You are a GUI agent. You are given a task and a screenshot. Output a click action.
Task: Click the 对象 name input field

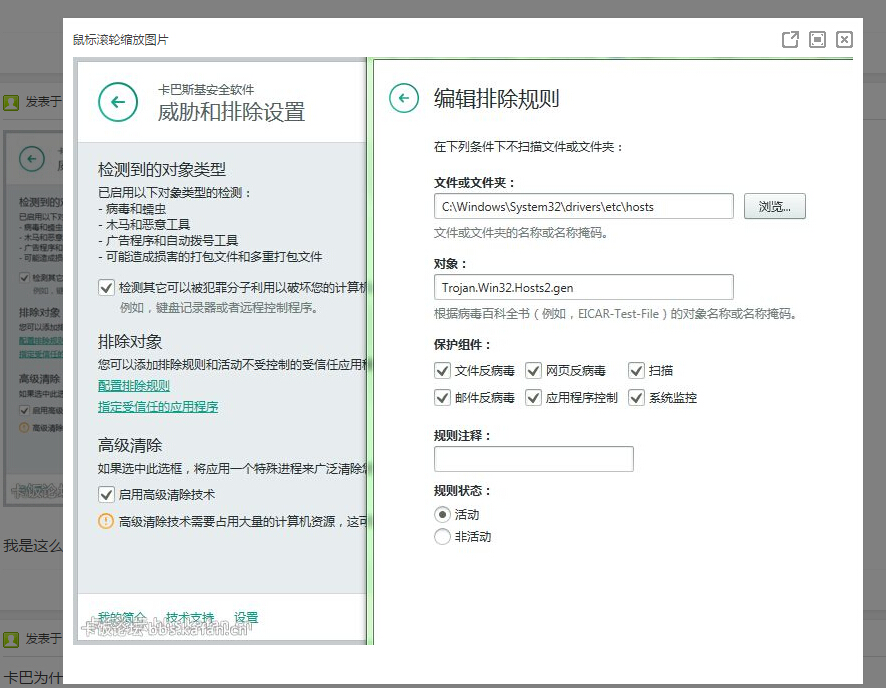coord(584,287)
